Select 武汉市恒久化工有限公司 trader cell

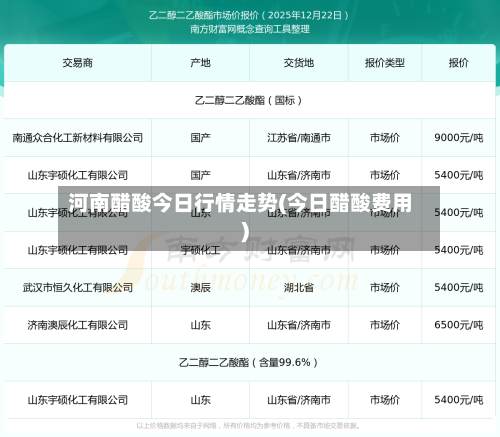[x=78, y=287]
